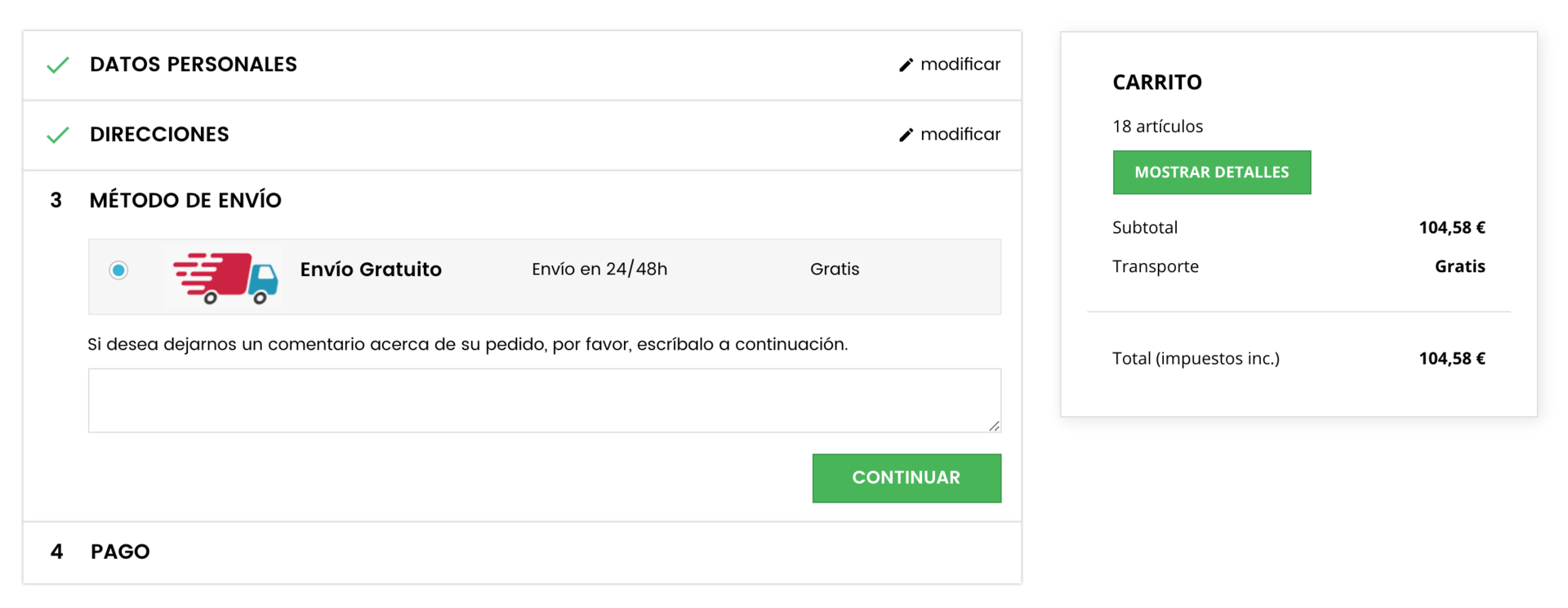The width and height of the screenshot is (1568, 608).
Task: Click the step number 4 beside Pago
Action: [56, 552]
